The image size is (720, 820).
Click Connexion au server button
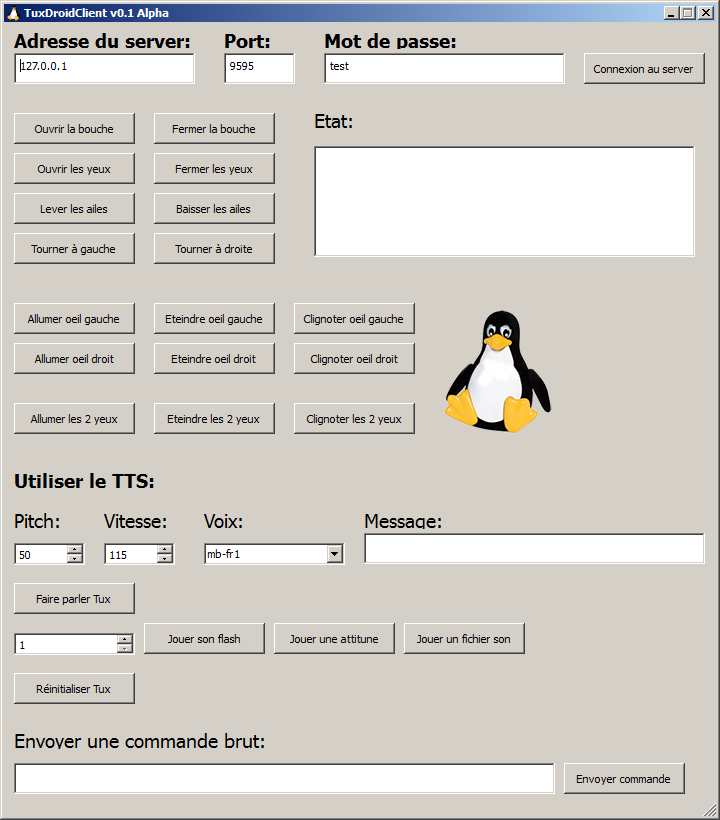644,69
